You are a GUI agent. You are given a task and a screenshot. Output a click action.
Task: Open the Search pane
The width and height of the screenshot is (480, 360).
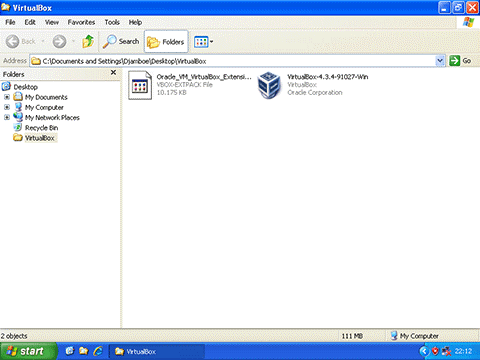tap(121, 42)
